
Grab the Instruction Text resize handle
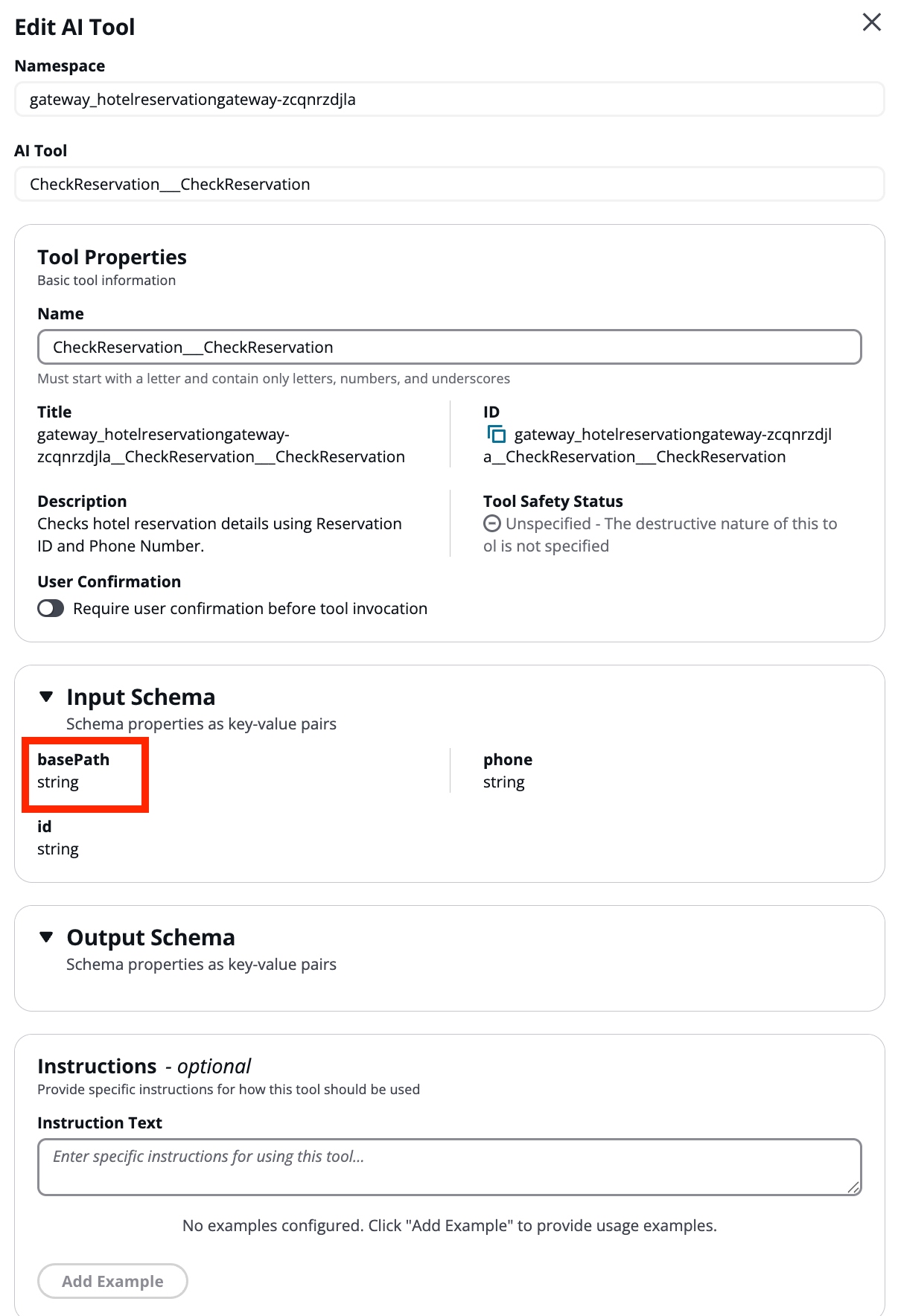(x=853, y=1188)
